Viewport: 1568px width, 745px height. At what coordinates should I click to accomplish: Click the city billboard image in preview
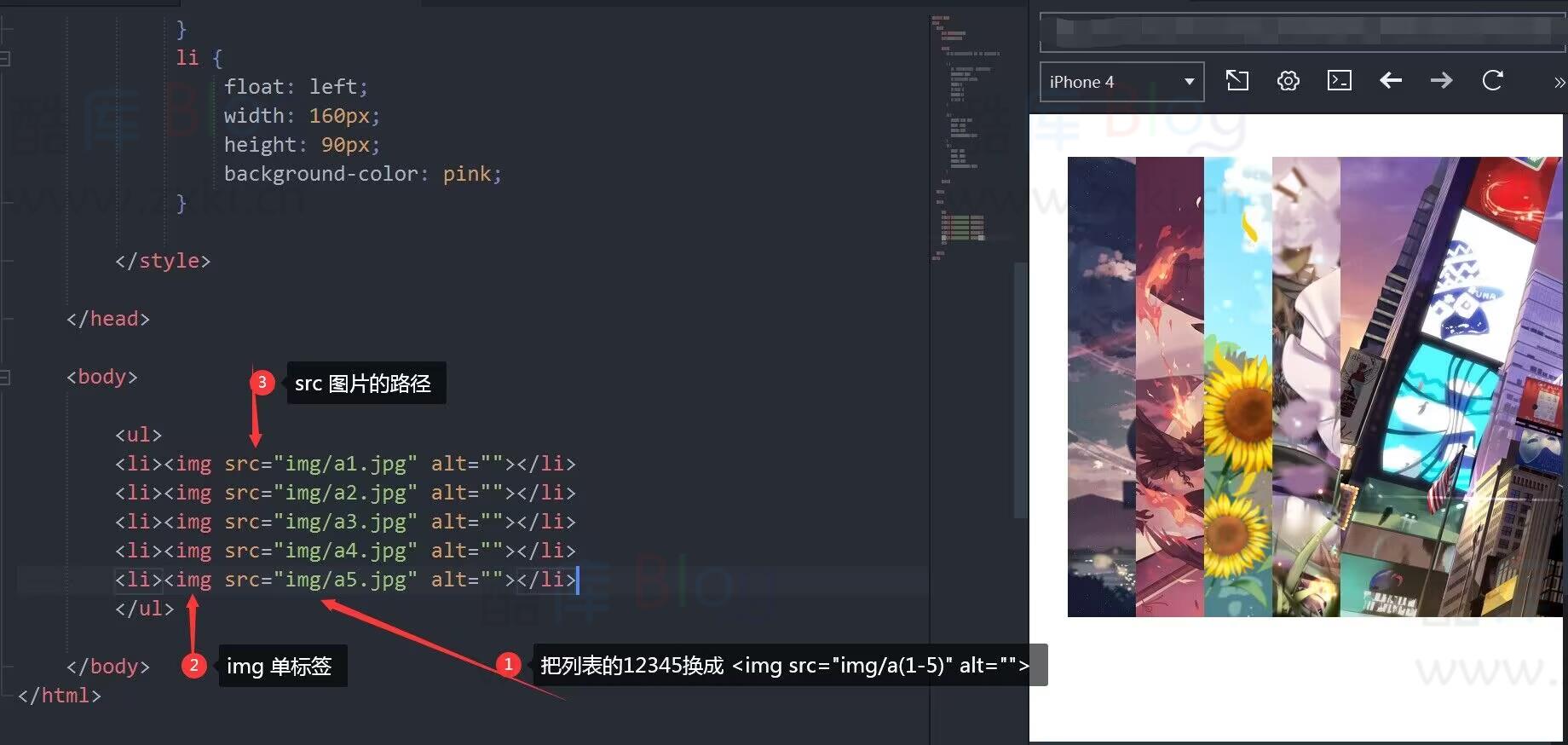(x=1451, y=386)
